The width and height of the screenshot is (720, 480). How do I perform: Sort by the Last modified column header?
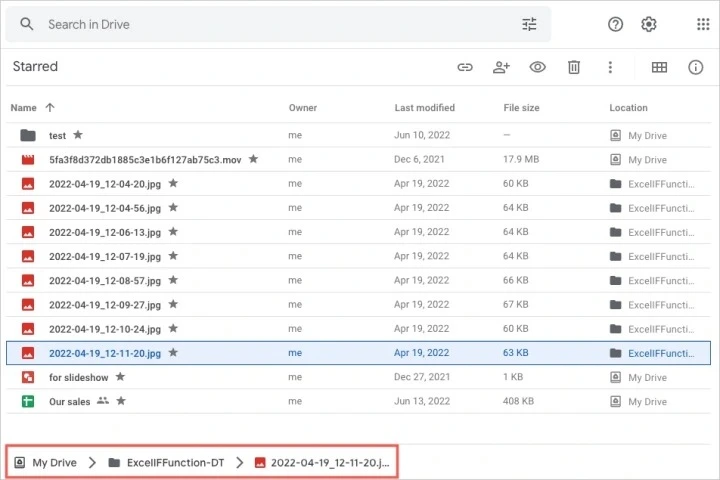click(424, 107)
